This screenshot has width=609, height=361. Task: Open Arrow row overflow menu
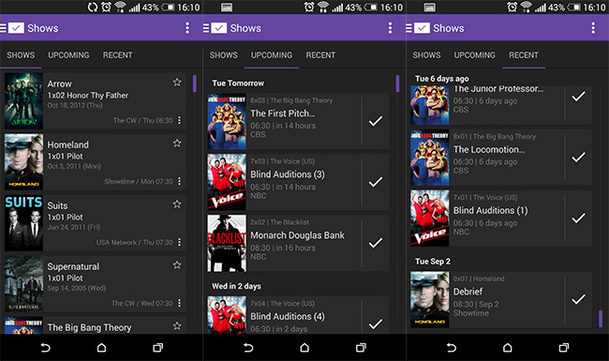(x=179, y=120)
